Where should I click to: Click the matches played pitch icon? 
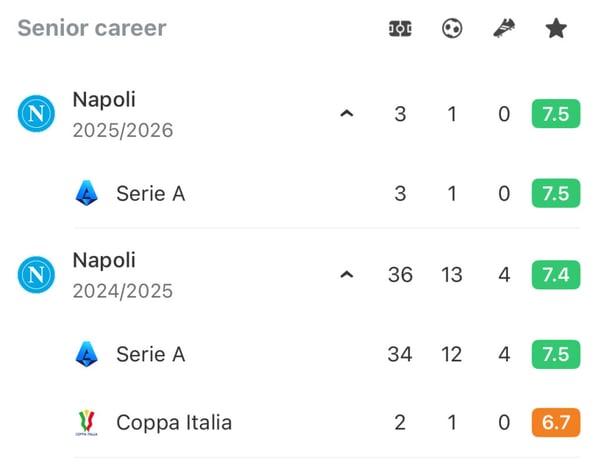pos(400,29)
